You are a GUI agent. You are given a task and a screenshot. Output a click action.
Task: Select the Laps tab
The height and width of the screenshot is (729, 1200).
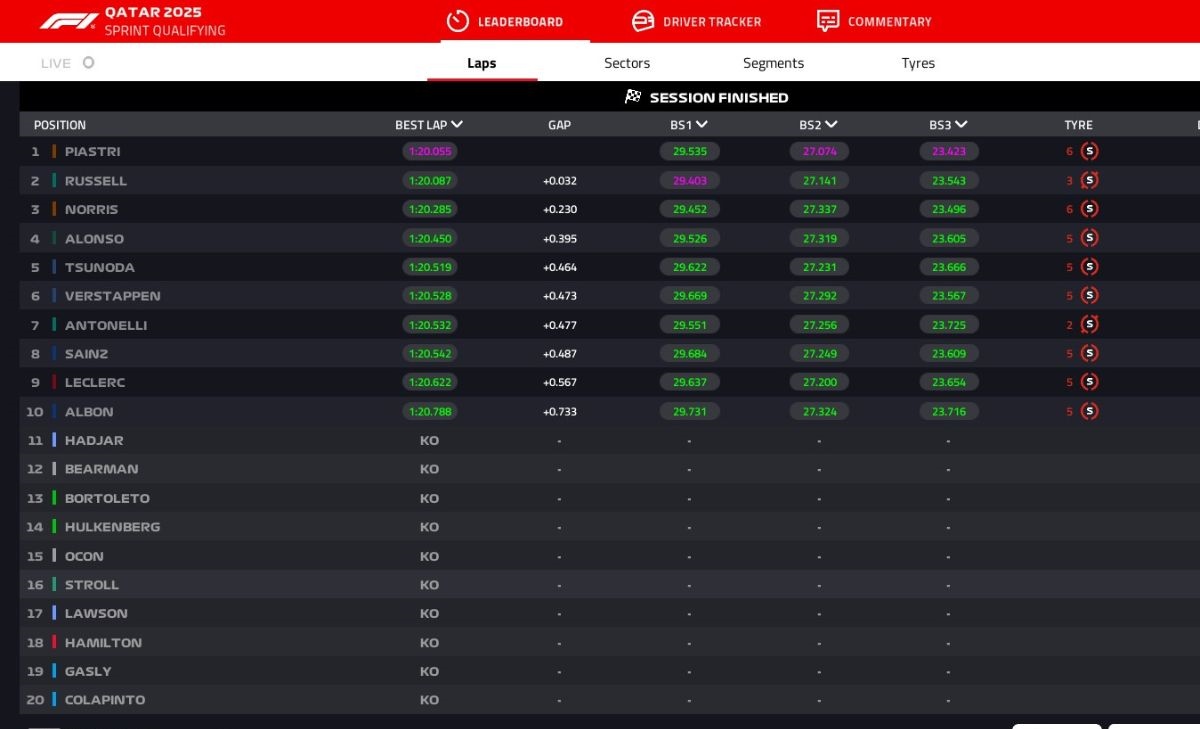coord(482,63)
